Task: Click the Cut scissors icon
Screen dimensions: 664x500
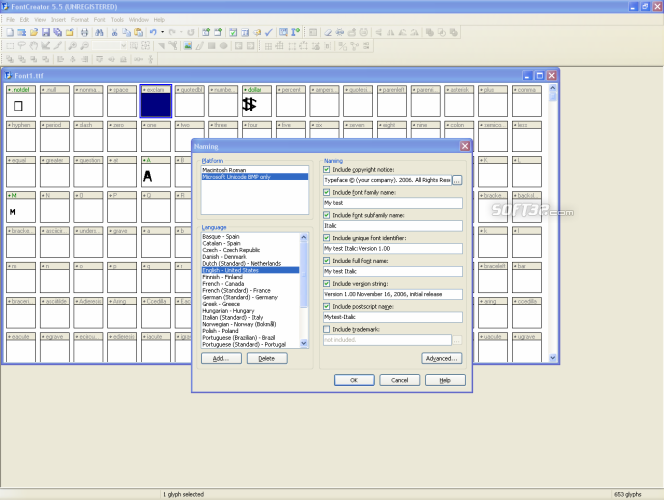Action: click(114, 32)
